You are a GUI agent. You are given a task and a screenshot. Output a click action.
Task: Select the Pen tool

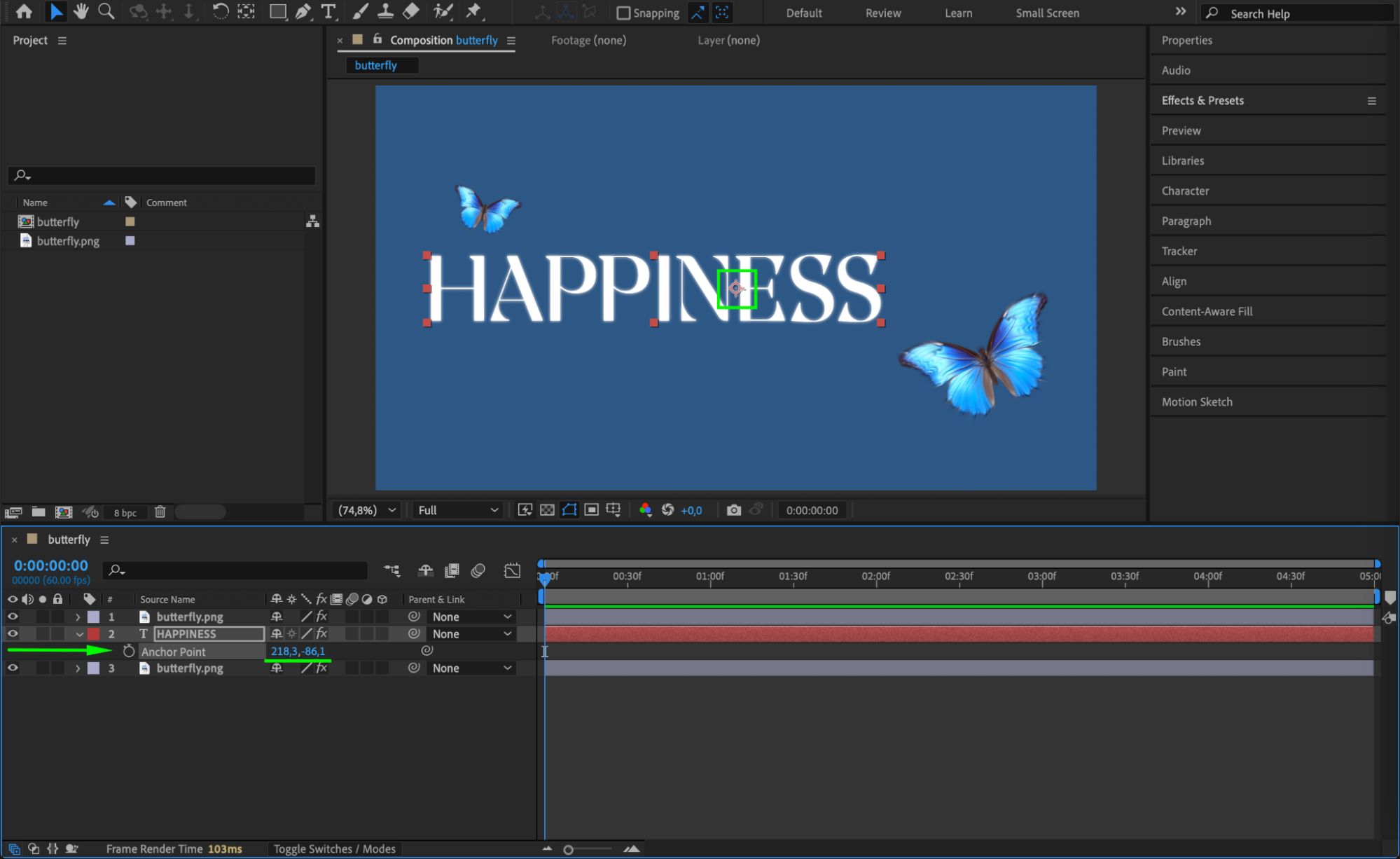[303, 11]
